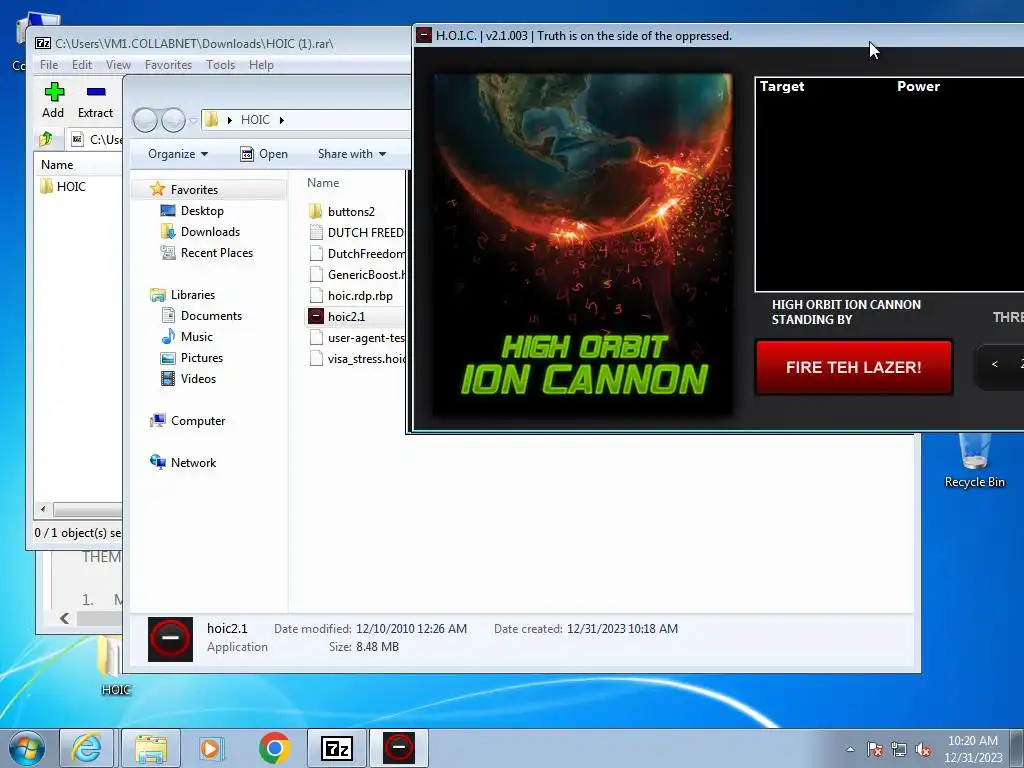Click the High Orbit Ion Cannon logo image
This screenshot has height=768, width=1024.
pos(583,244)
